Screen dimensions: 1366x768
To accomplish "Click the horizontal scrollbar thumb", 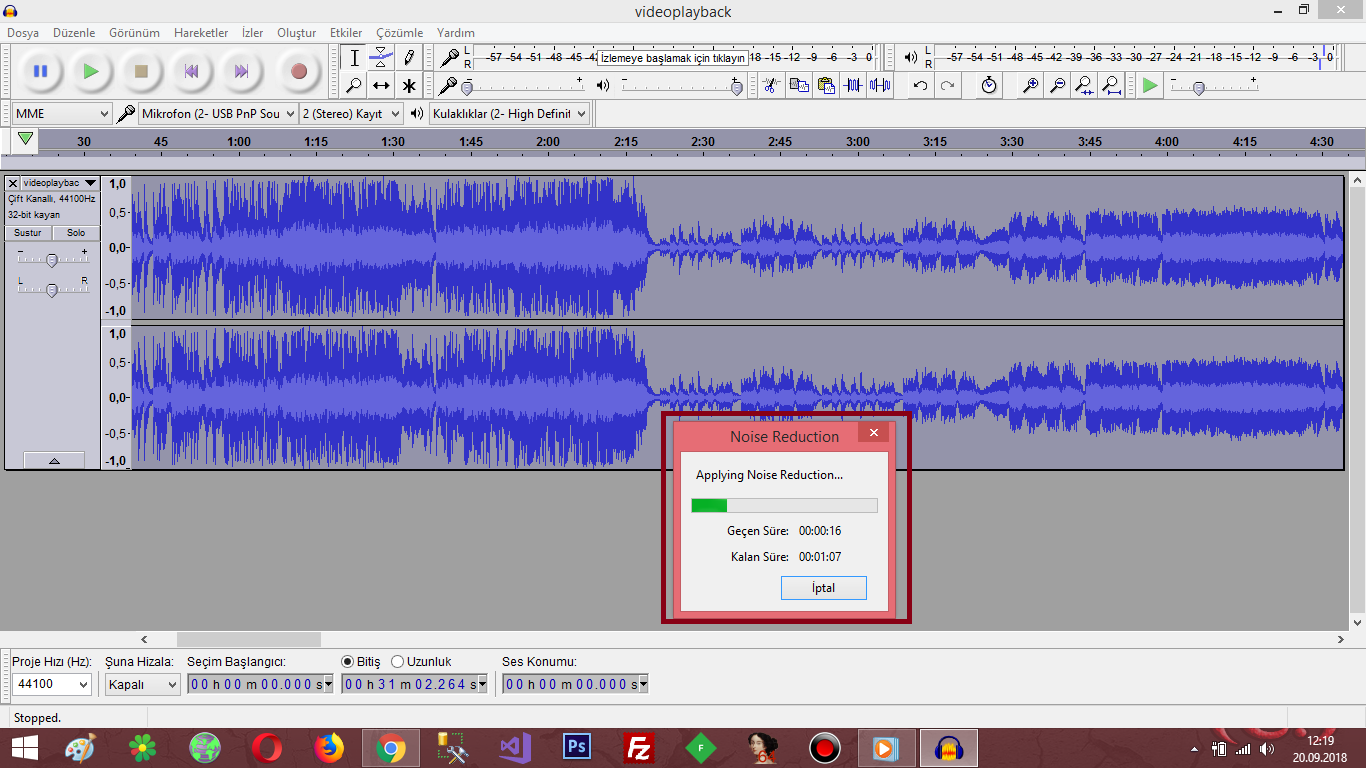I will pos(249,639).
